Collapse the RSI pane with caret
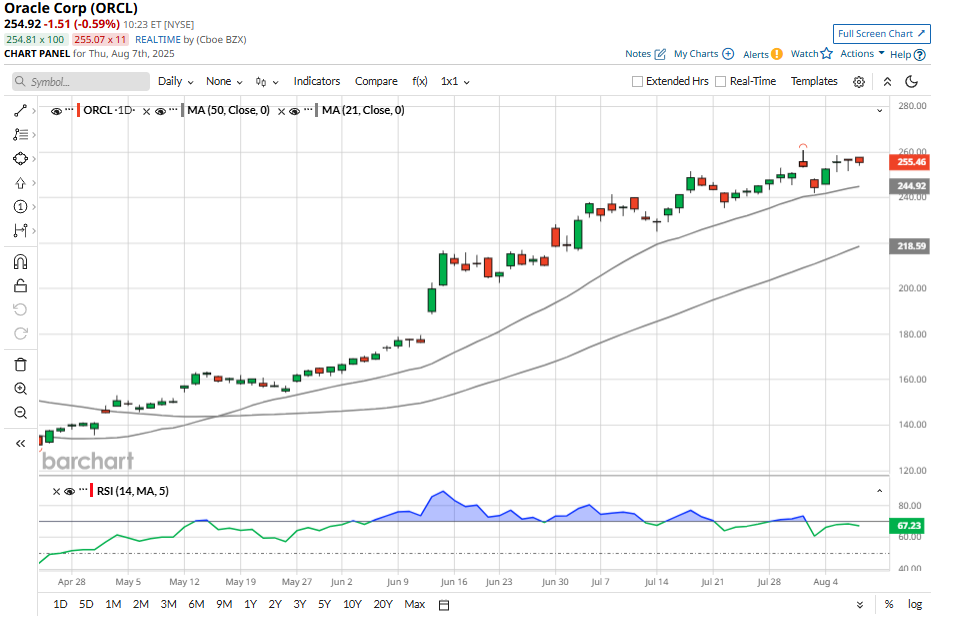Viewport: 958px width, 621px height. coord(880,491)
